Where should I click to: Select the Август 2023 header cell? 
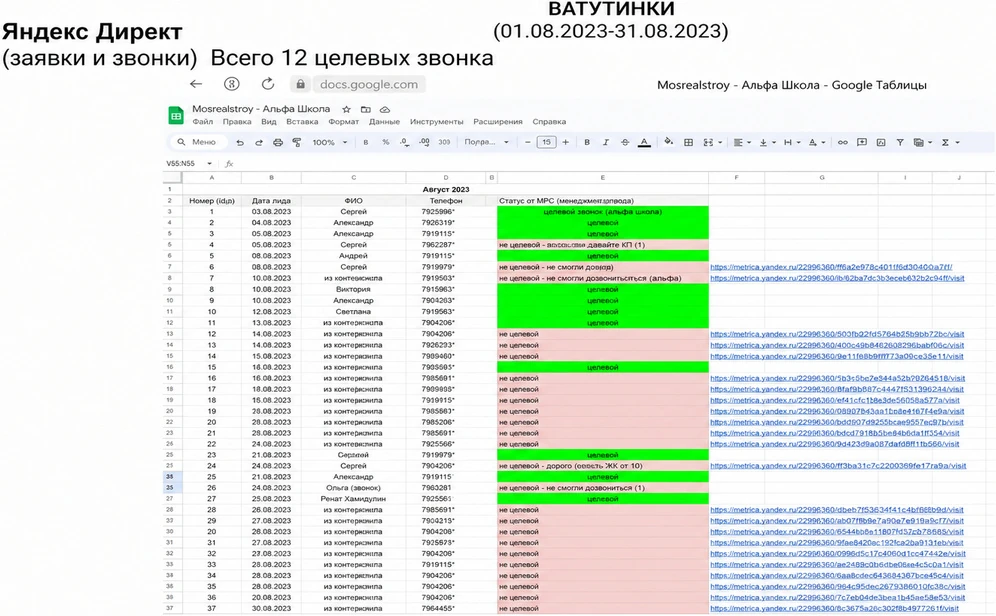pos(445,189)
